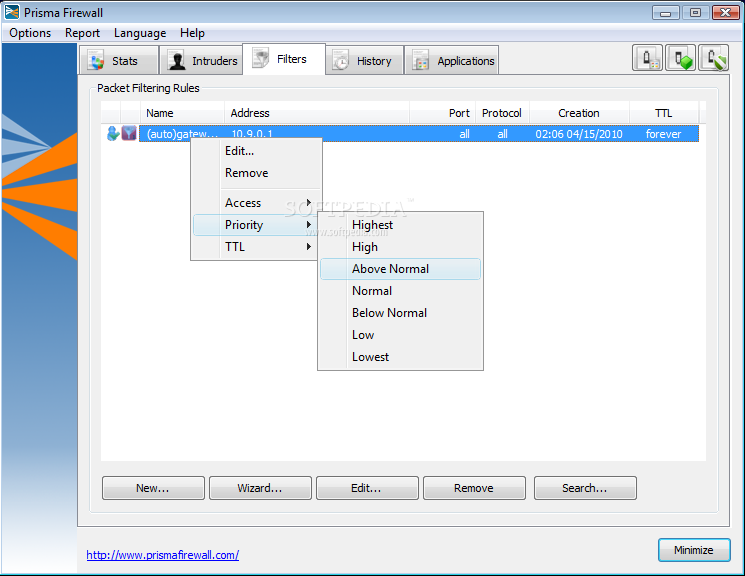Choose Edit... in the context menu

pos(257,151)
